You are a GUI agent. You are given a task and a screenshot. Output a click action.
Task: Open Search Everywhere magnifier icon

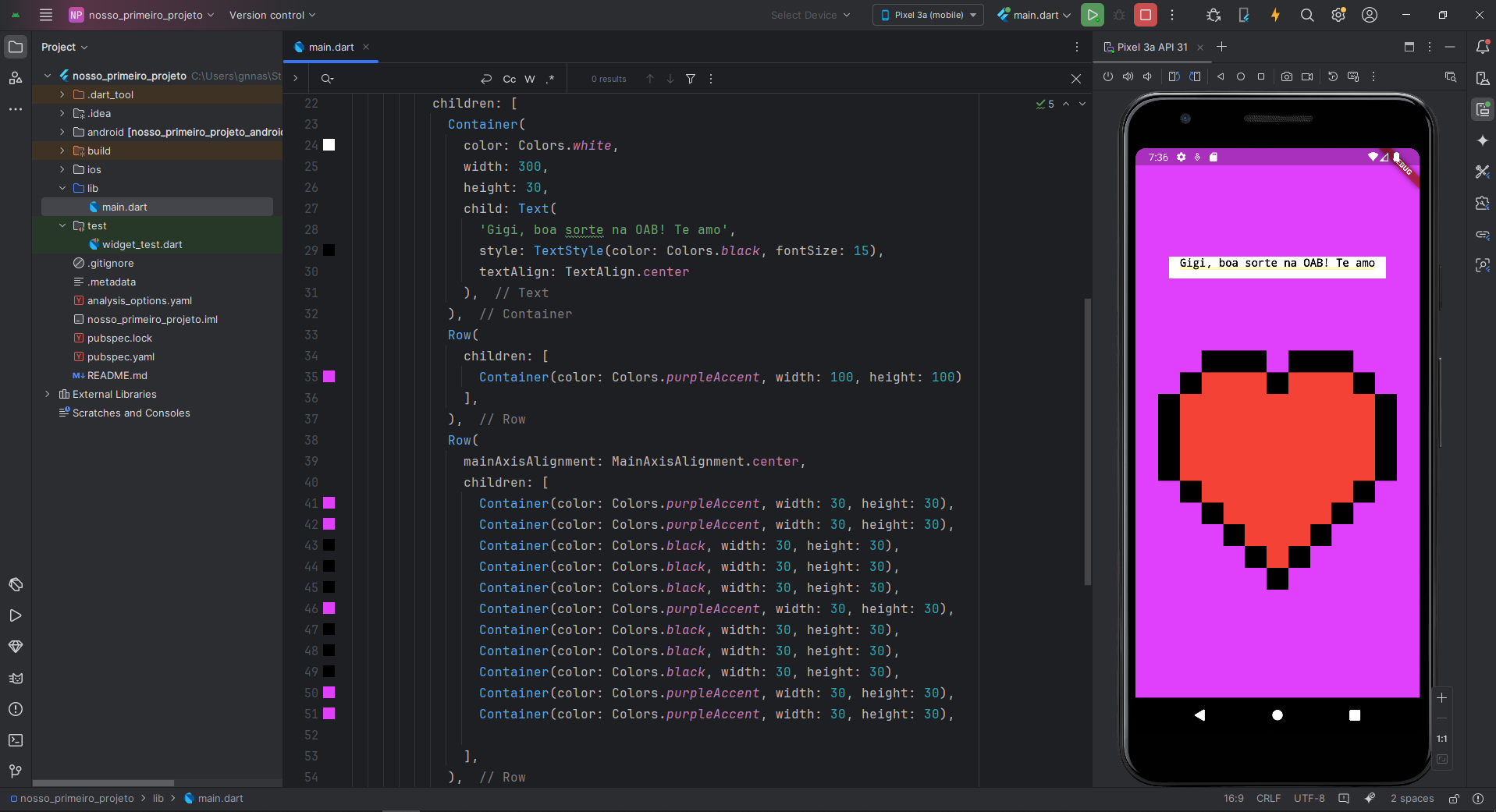pyautogui.click(x=1307, y=15)
